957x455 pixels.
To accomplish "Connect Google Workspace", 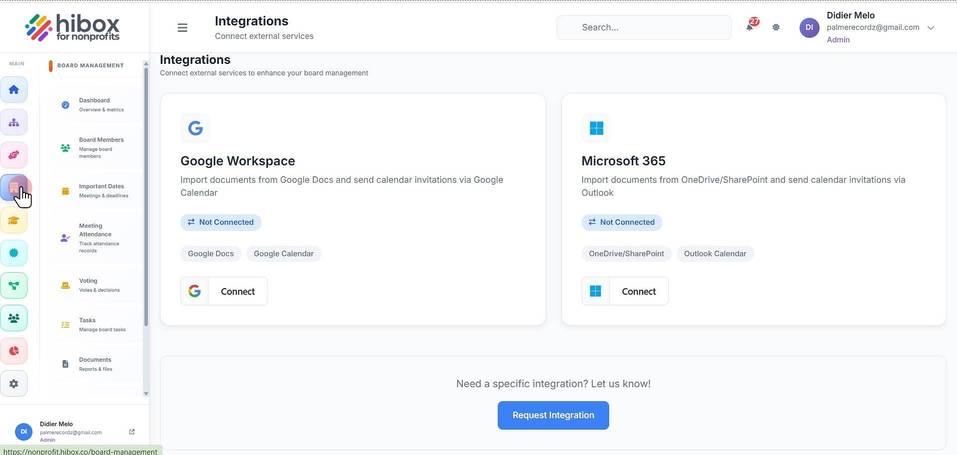I will pos(224,291).
